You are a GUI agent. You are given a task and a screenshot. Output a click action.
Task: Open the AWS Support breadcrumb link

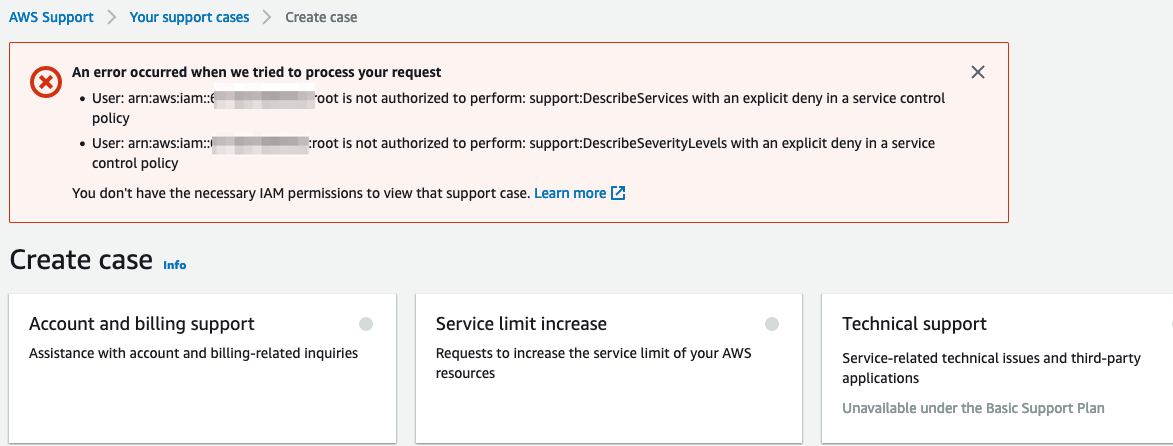point(51,17)
